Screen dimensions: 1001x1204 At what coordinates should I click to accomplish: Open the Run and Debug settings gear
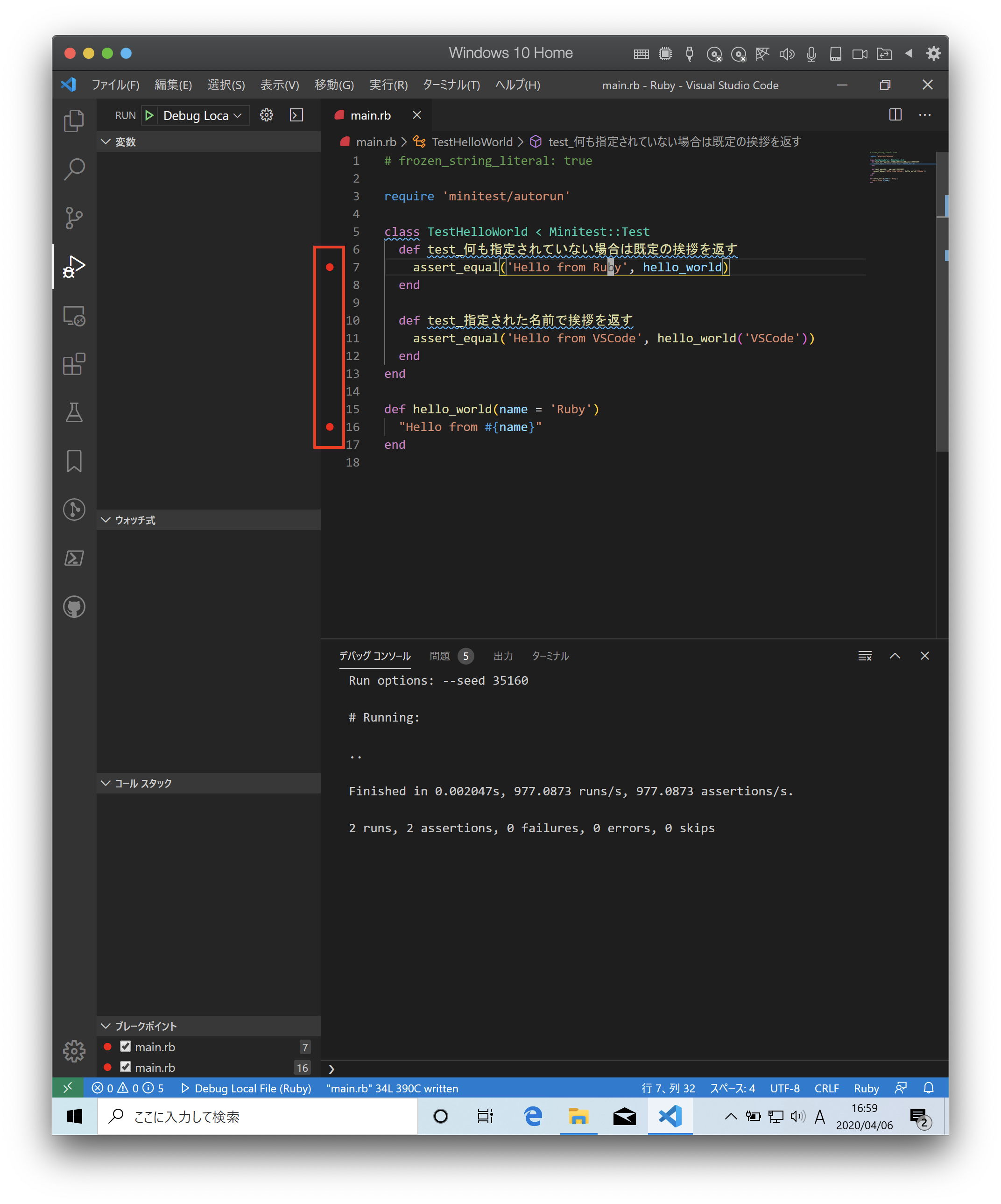266,115
